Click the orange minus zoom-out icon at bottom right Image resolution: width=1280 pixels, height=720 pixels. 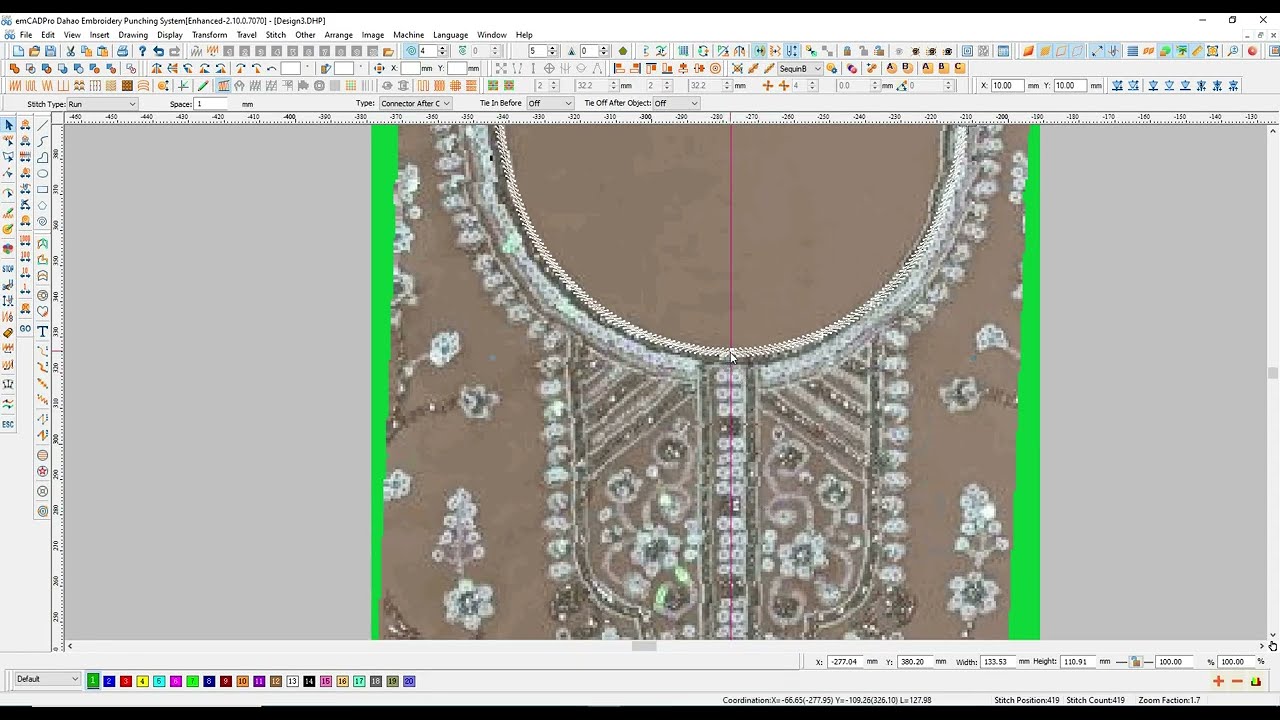coord(1237,681)
